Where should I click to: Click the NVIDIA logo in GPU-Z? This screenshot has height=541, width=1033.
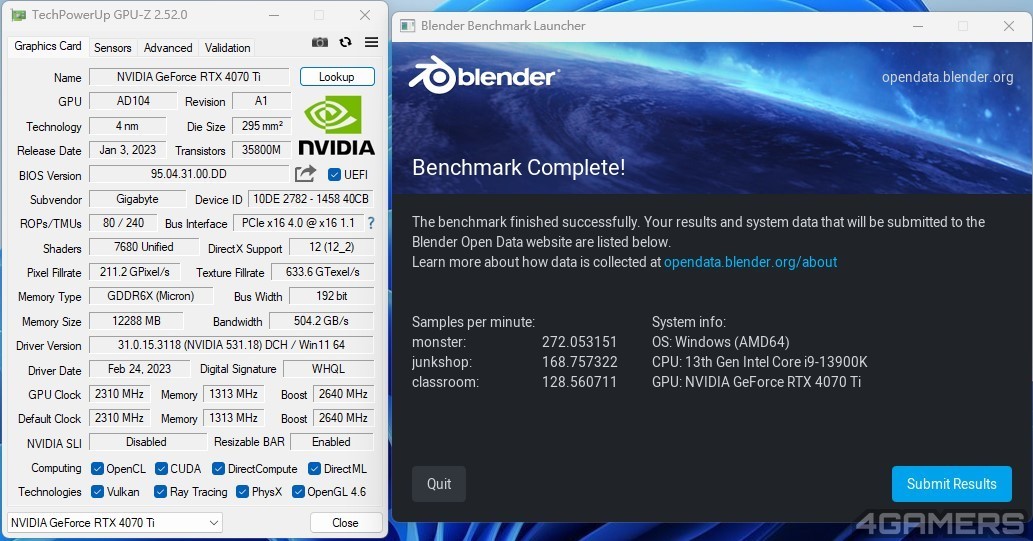[336, 125]
